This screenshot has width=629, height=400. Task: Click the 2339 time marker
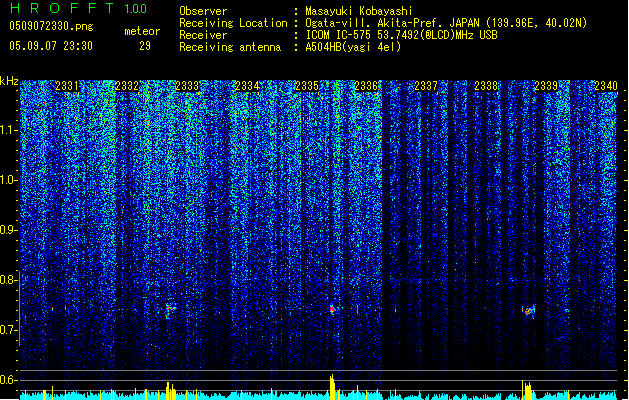[x=546, y=86]
